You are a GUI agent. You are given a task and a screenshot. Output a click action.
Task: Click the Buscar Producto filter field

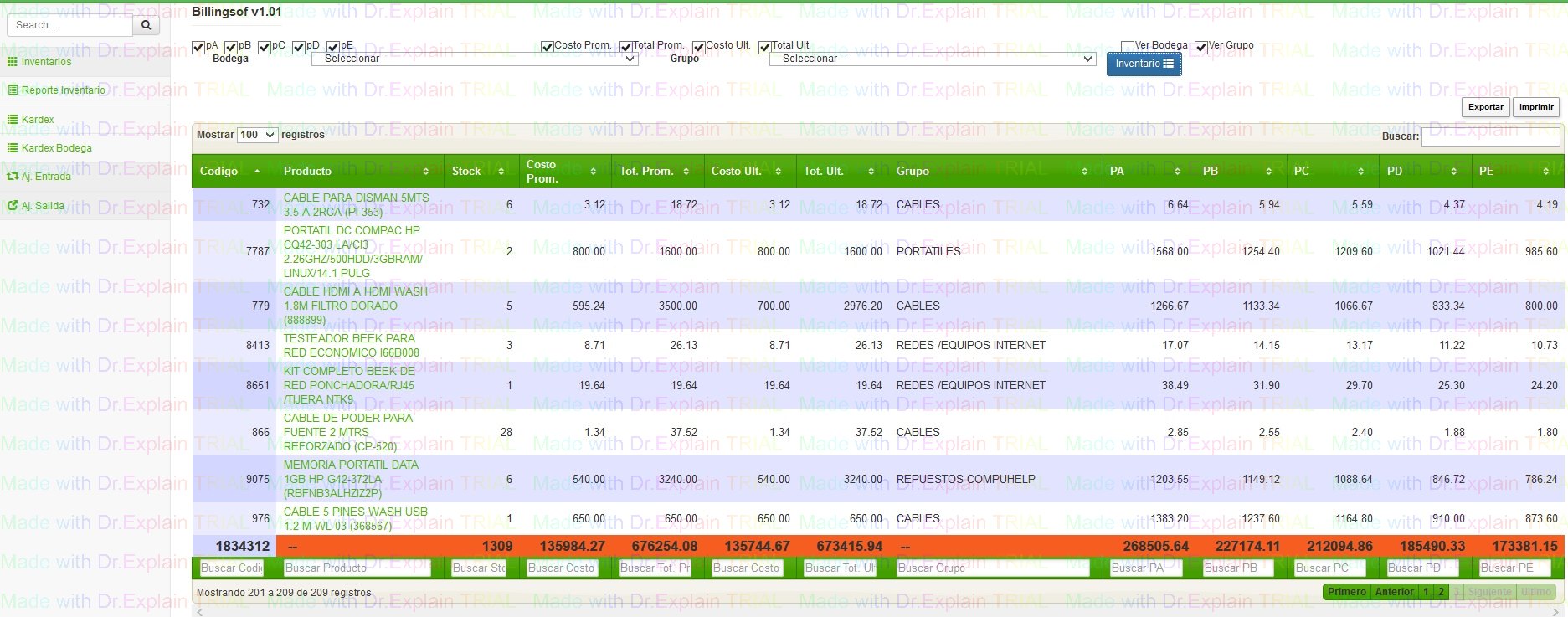pos(357,568)
